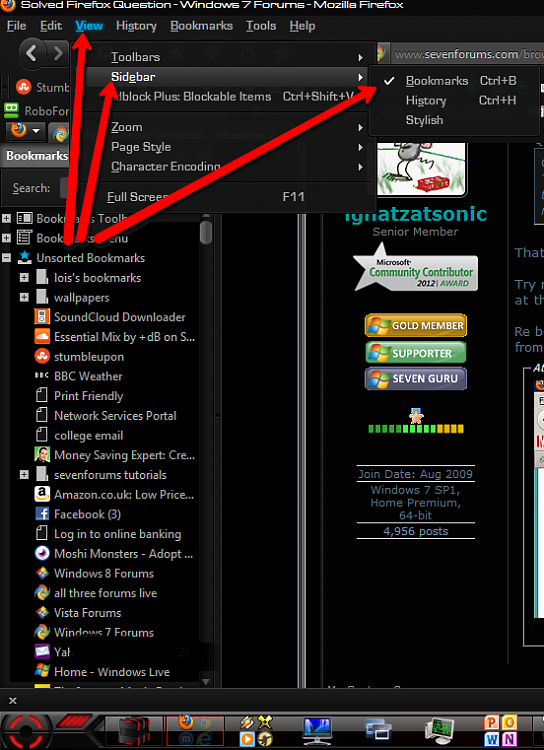Close the bottom bar with X
This screenshot has width=544, height=750.
click(x=13, y=701)
